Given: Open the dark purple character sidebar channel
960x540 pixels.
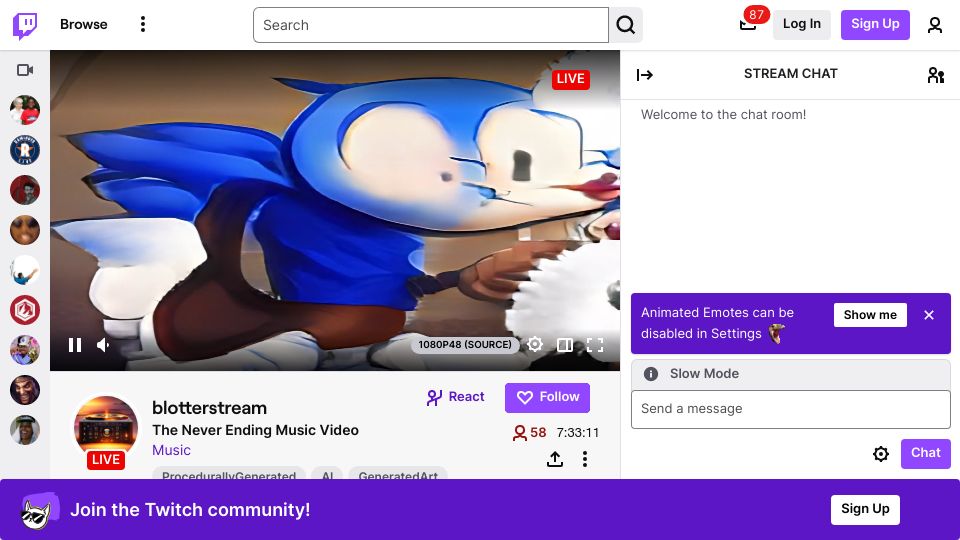Looking at the screenshot, I should click(25, 390).
